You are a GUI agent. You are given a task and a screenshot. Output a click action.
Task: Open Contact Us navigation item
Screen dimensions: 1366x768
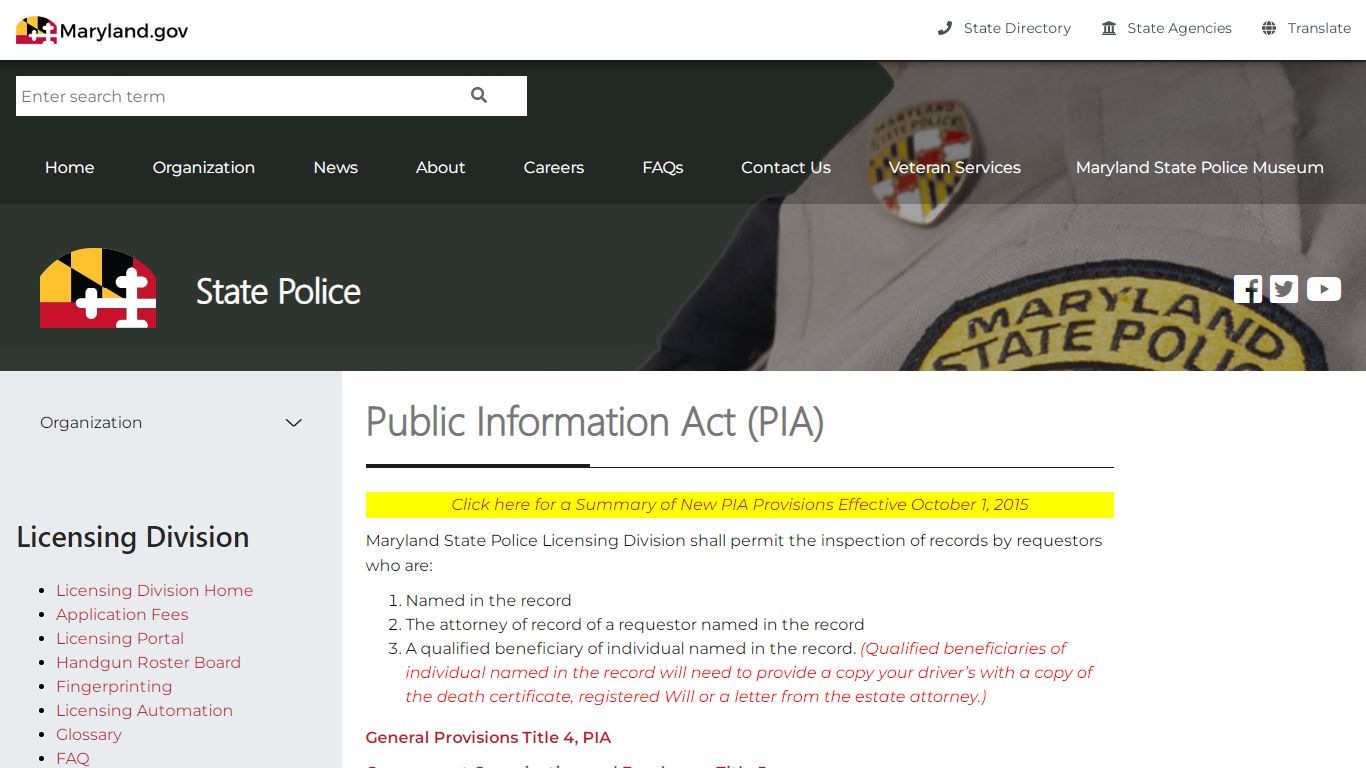(786, 167)
